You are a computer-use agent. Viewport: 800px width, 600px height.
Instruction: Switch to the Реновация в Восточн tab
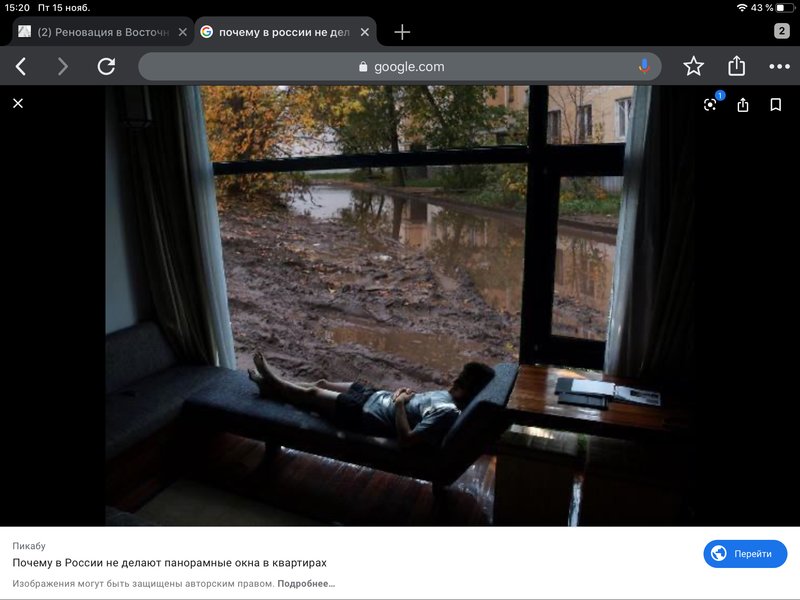[100, 32]
